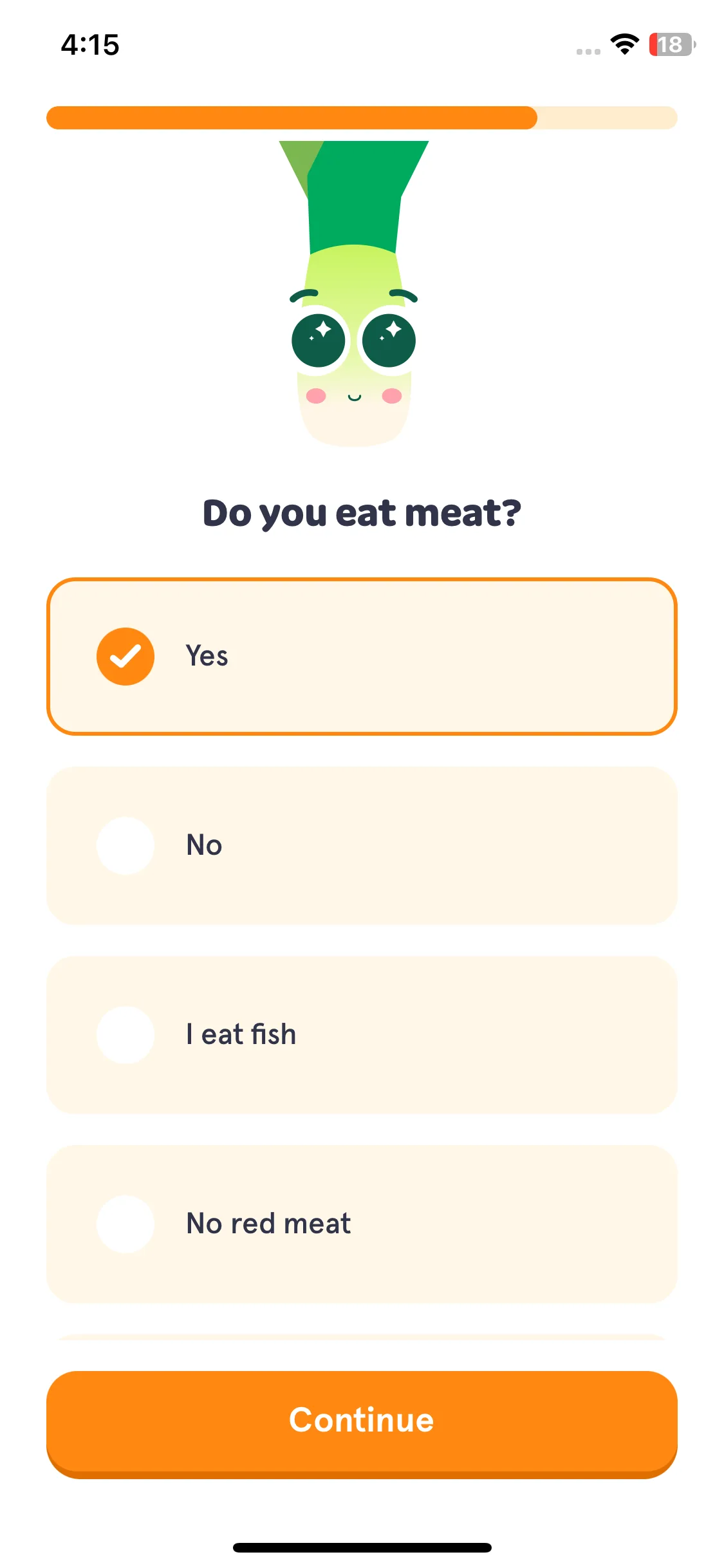
Task: Tap the Continue button
Action: [362, 1424]
